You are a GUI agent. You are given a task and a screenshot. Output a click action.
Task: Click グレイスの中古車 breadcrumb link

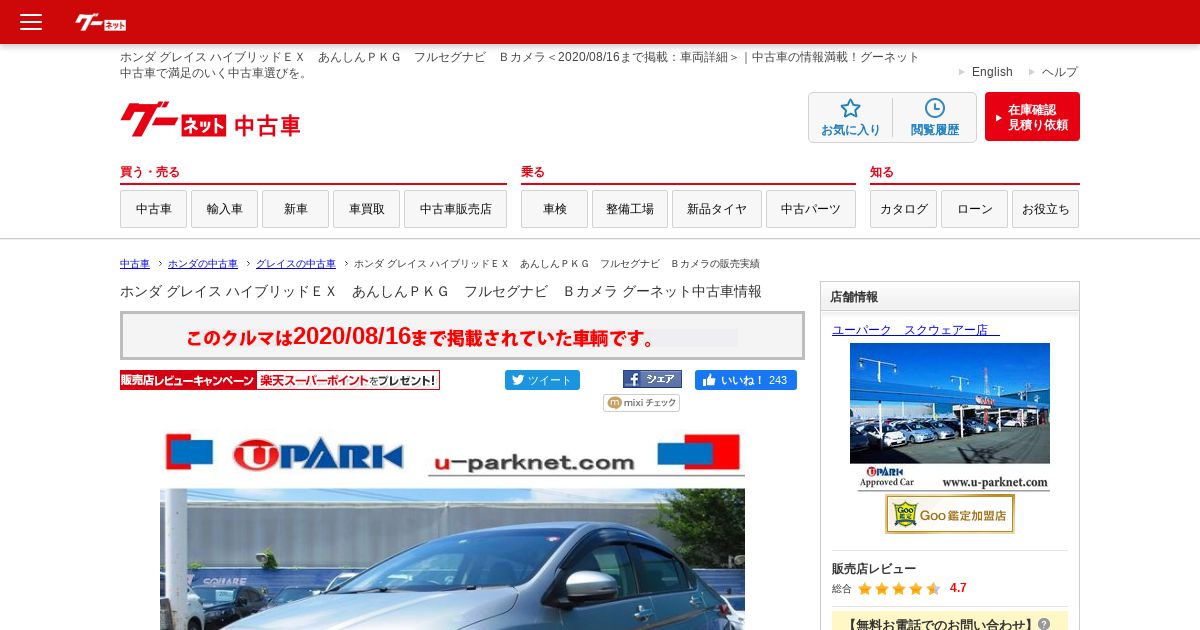tap(296, 264)
